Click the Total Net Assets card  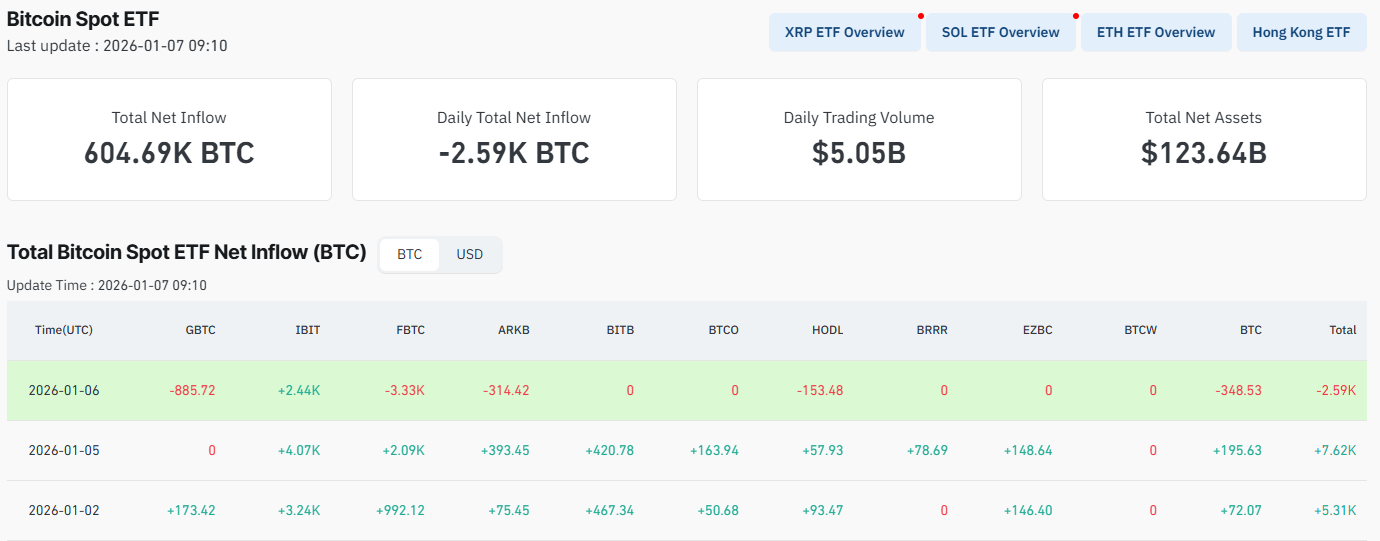[1204, 139]
